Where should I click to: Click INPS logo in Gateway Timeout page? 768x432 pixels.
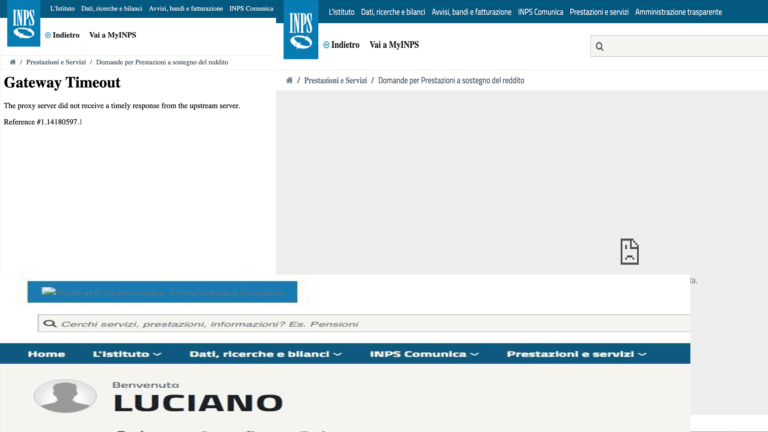coord(24,23)
